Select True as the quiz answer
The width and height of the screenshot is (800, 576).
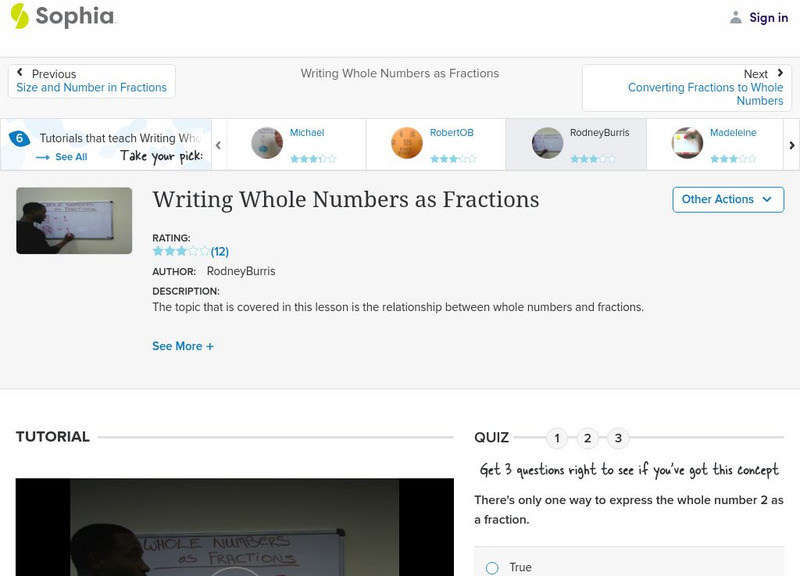click(x=491, y=567)
